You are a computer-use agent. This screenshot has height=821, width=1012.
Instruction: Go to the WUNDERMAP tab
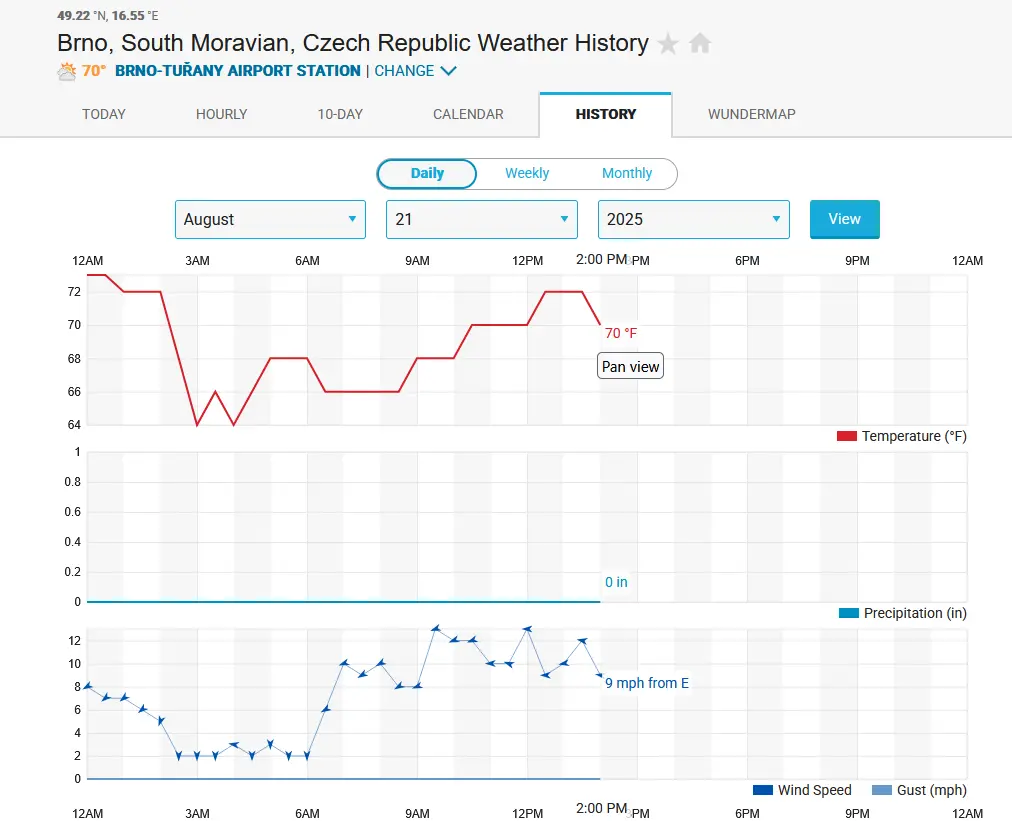751,114
